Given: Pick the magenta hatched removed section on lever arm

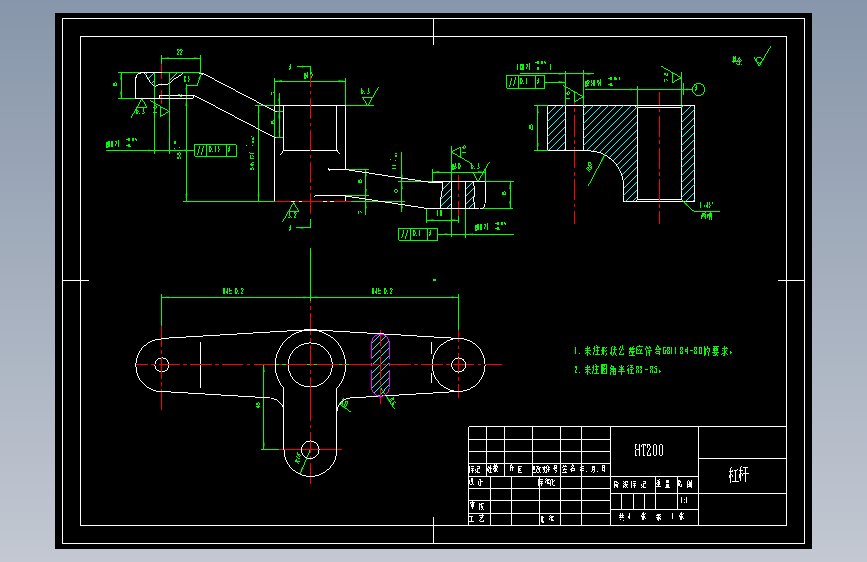Looking at the screenshot, I should pyautogui.click(x=380, y=365).
